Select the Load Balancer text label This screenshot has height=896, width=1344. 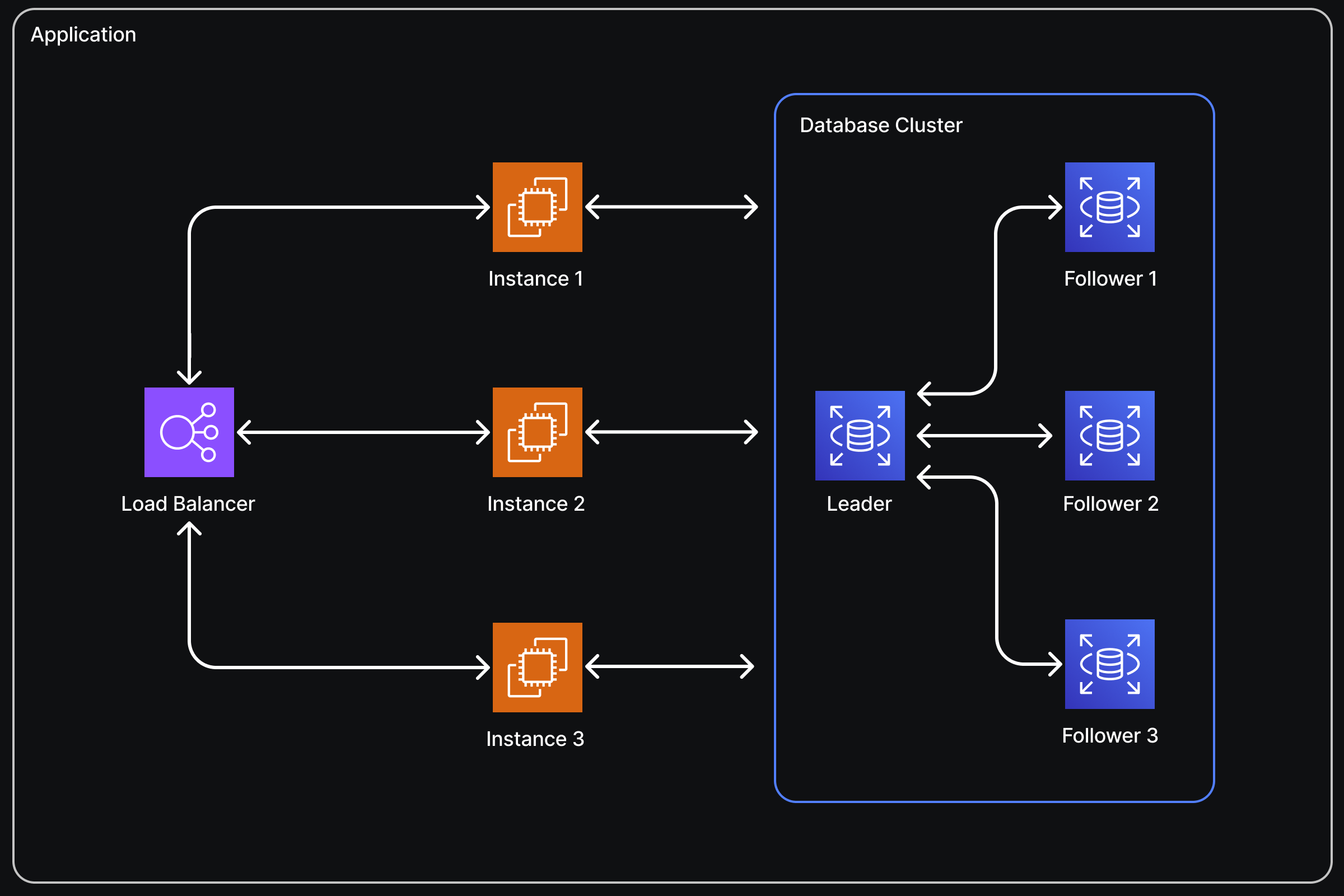(x=188, y=504)
